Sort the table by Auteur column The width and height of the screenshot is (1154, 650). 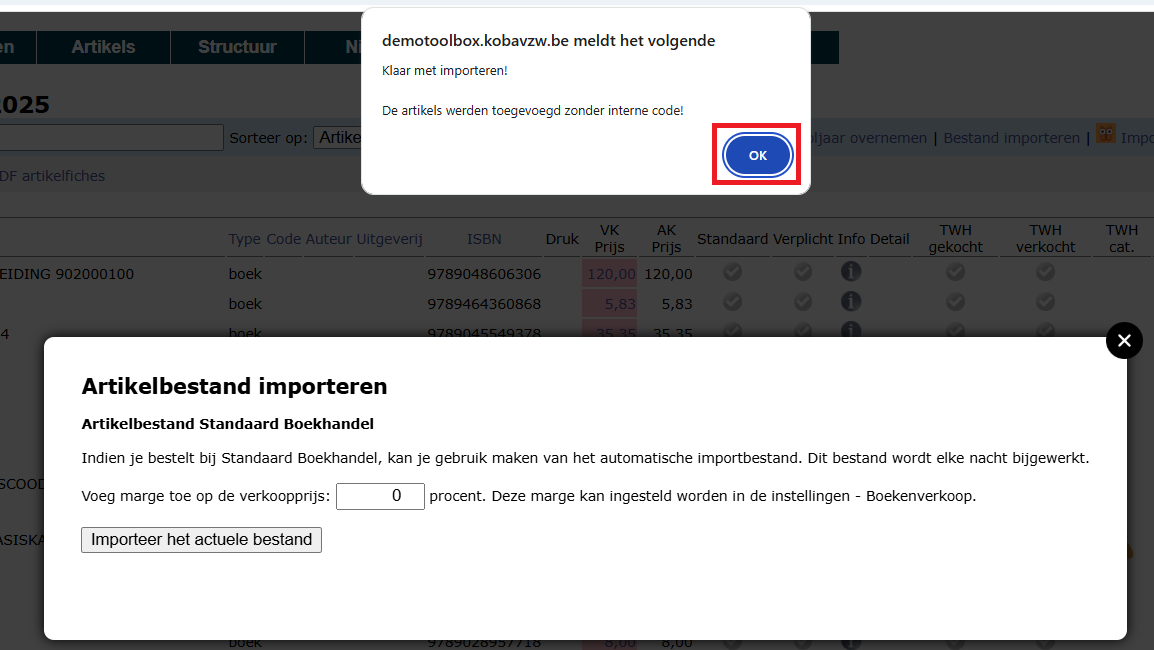coord(328,239)
